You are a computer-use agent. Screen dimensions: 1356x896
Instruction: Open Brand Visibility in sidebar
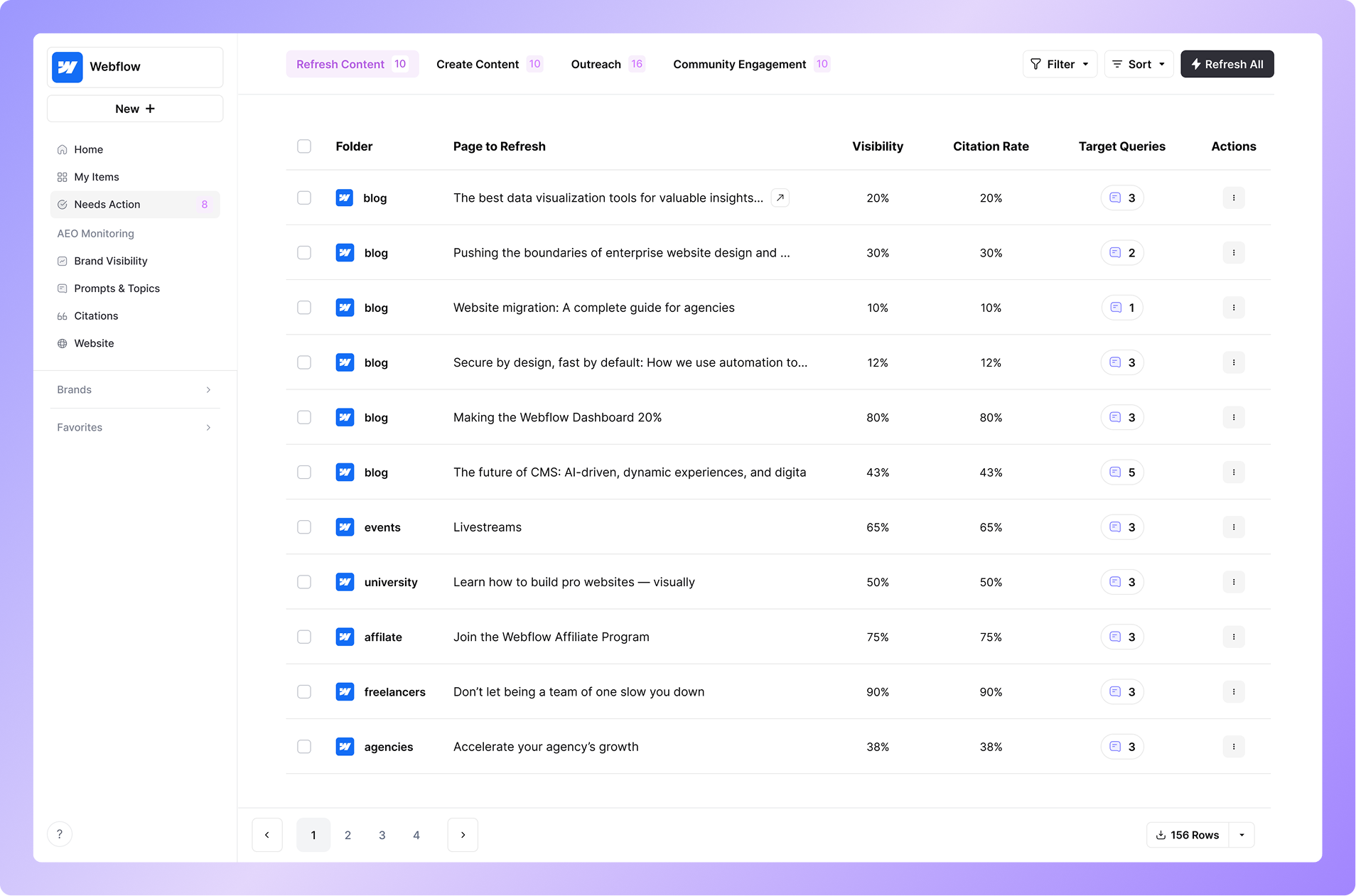(135, 261)
